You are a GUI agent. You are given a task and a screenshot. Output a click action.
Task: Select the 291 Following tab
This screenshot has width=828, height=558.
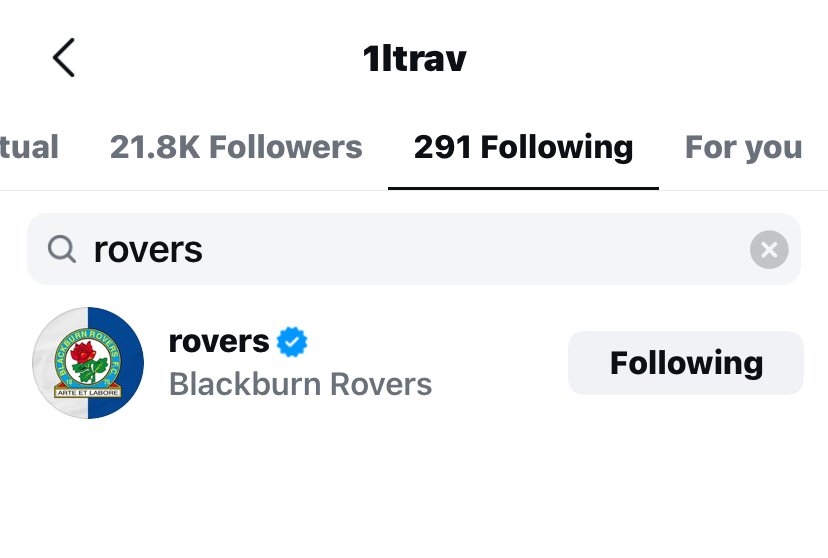click(x=523, y=147)
